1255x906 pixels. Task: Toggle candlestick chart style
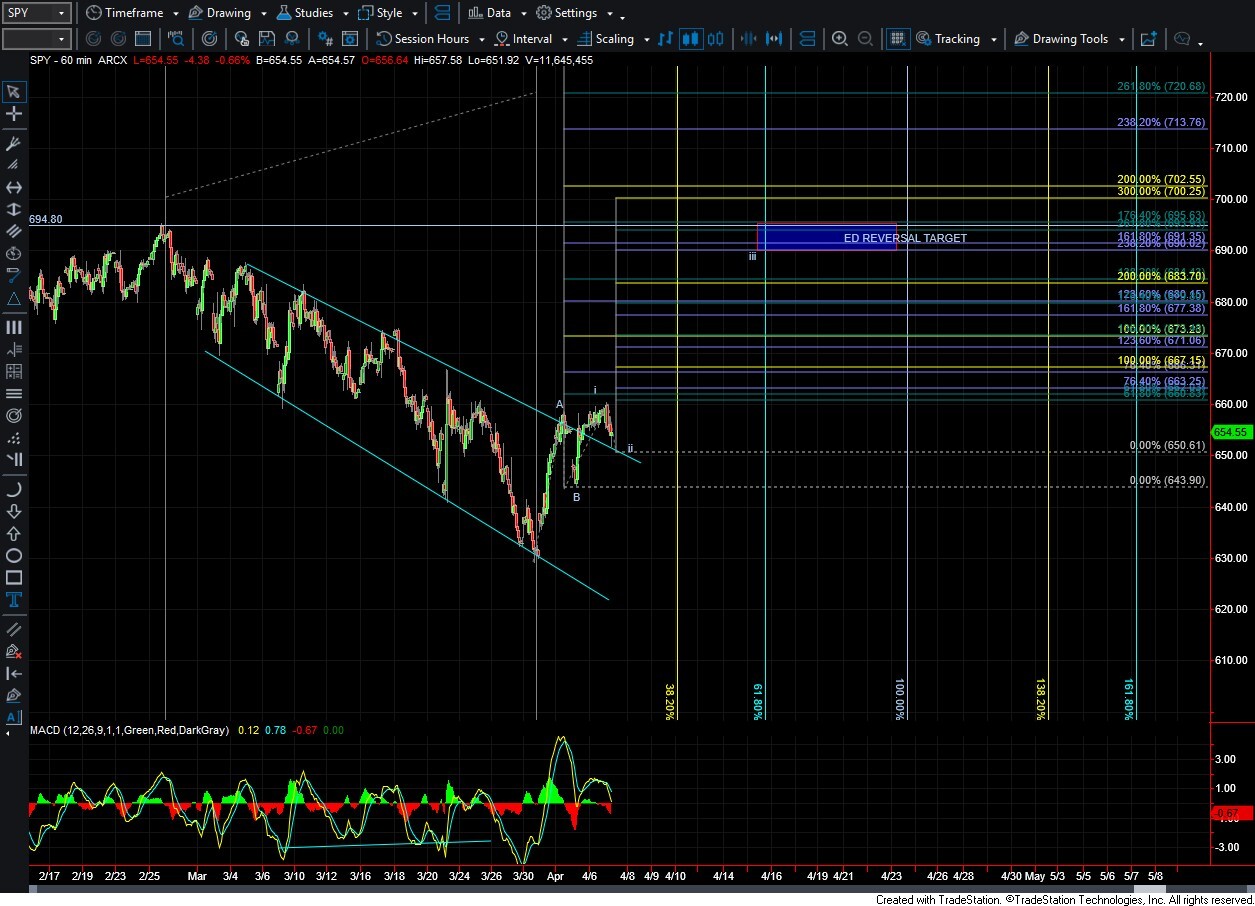coord(691,39)
